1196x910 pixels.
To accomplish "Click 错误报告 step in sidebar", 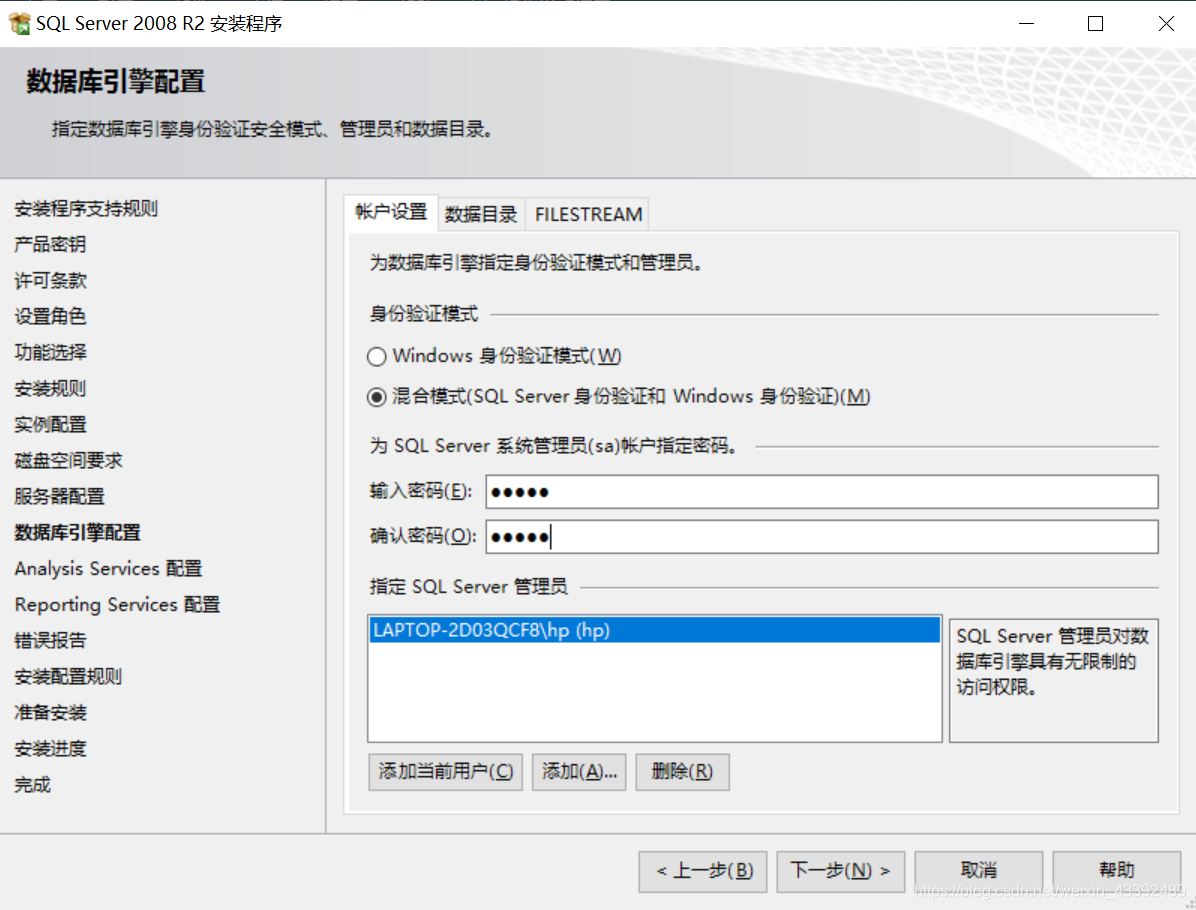I will click(x=50, y=640).
